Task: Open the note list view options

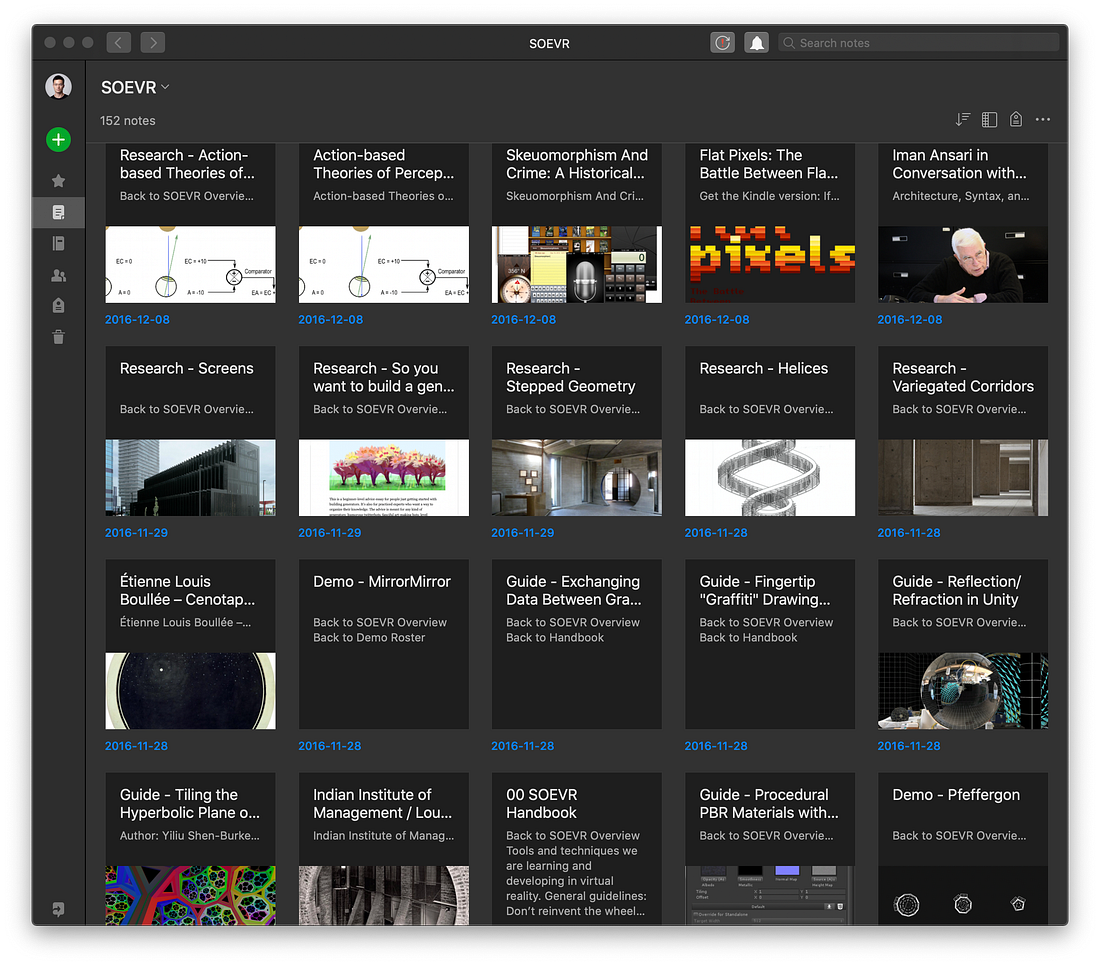Action: (x=989, y=120)
